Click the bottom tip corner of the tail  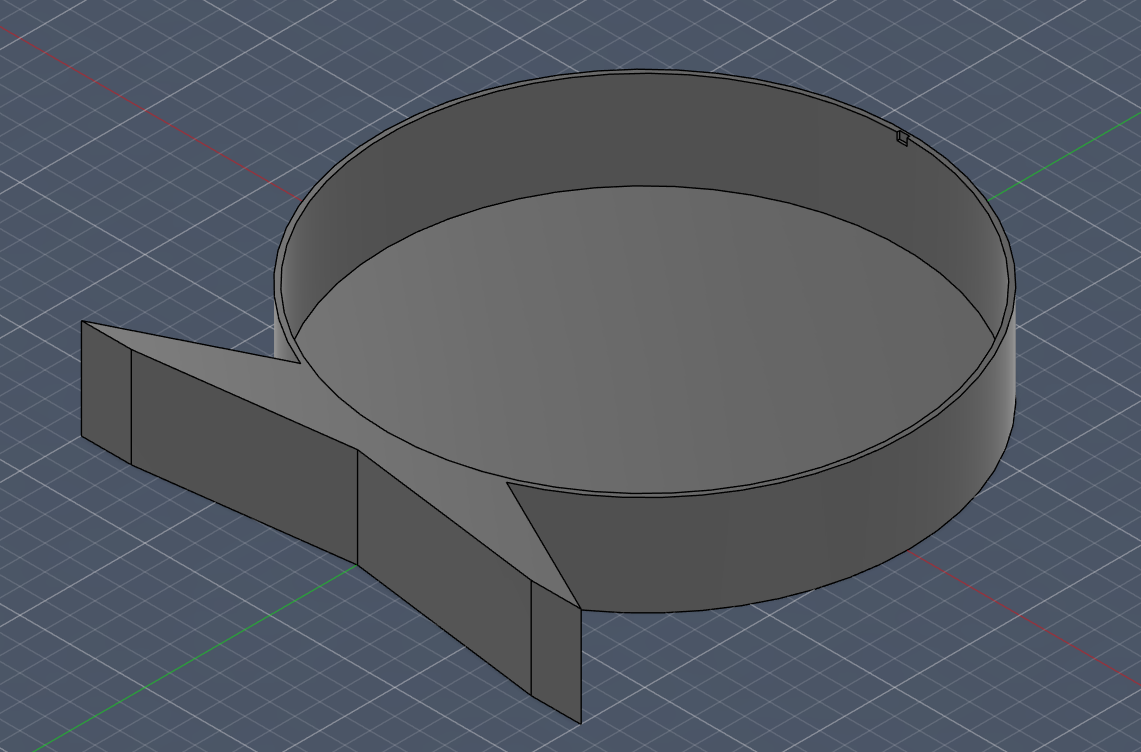[x=580, y=721]
